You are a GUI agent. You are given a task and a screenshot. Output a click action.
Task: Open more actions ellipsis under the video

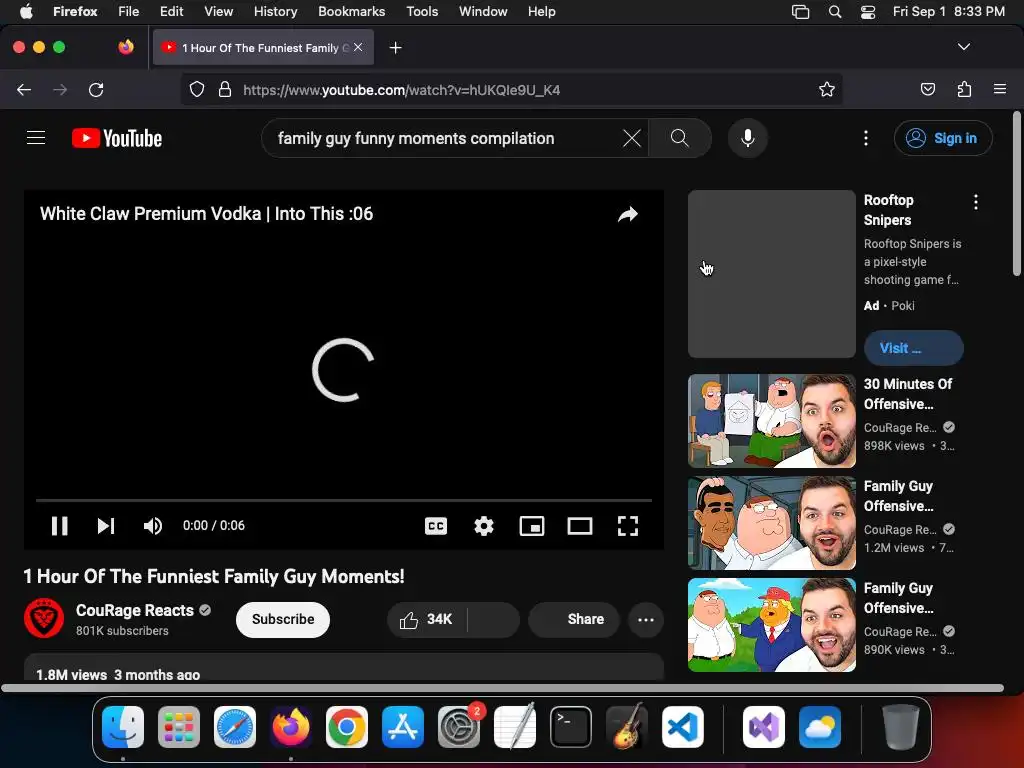(646, 619)
